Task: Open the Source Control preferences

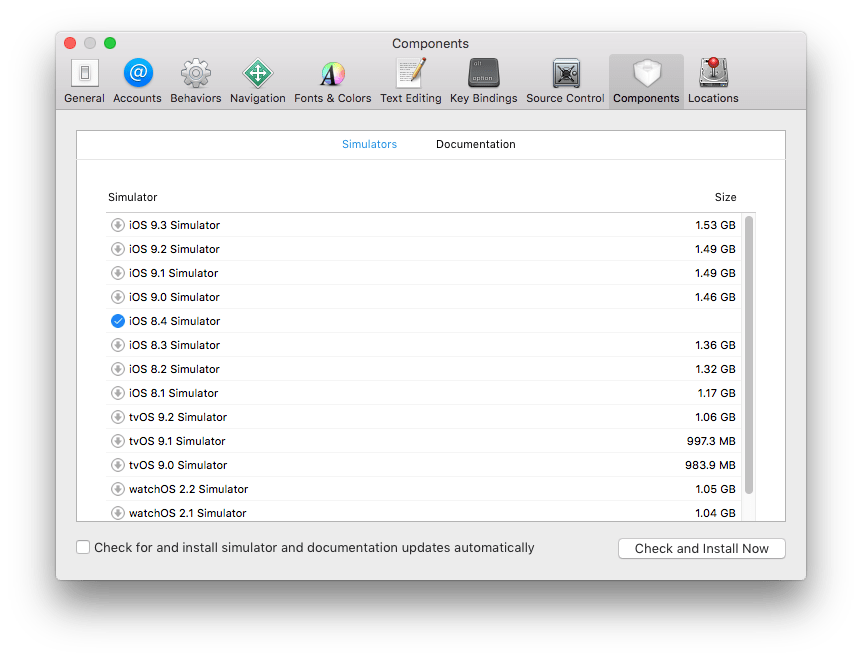Action: [565, 81]
